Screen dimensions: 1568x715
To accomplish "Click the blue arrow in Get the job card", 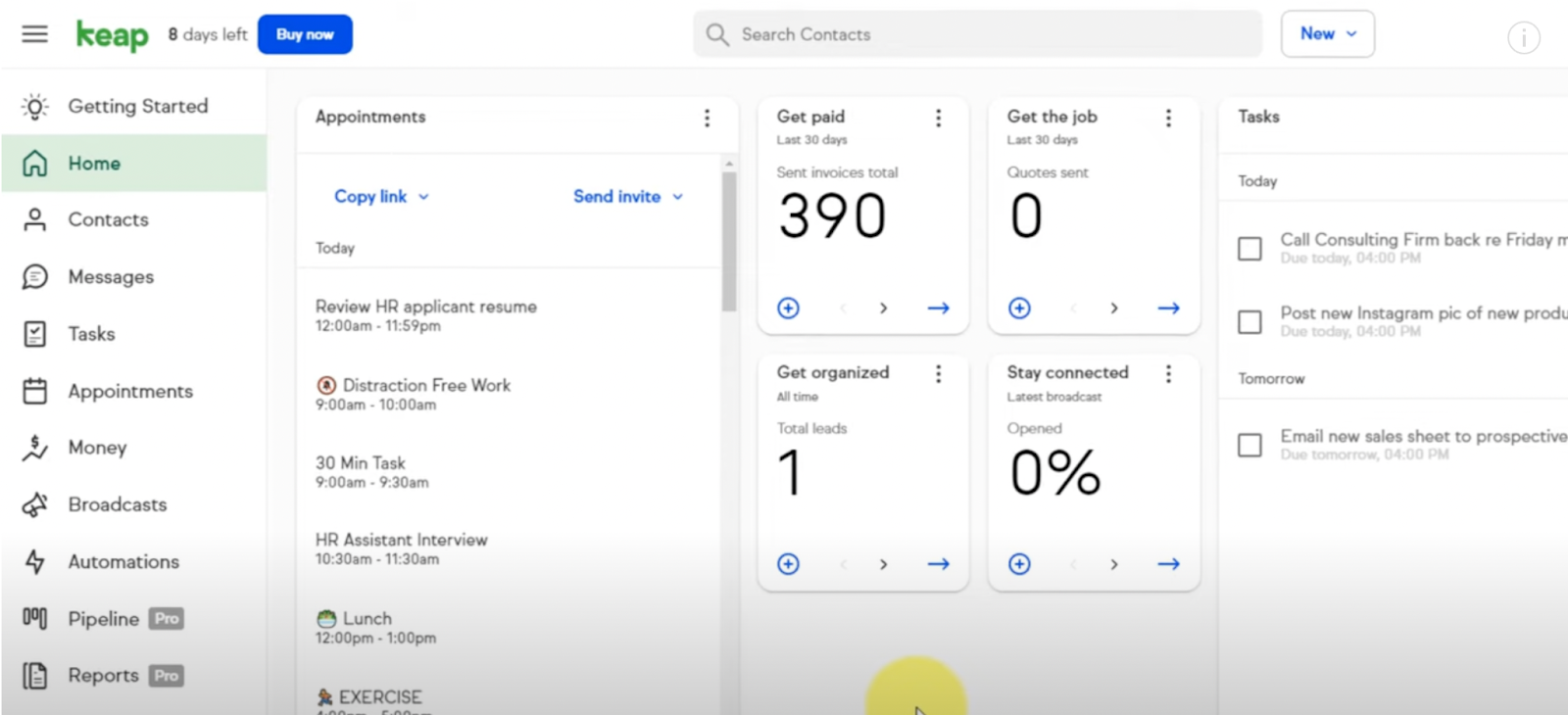I will pyautogui.click(x=1168, y=309).
